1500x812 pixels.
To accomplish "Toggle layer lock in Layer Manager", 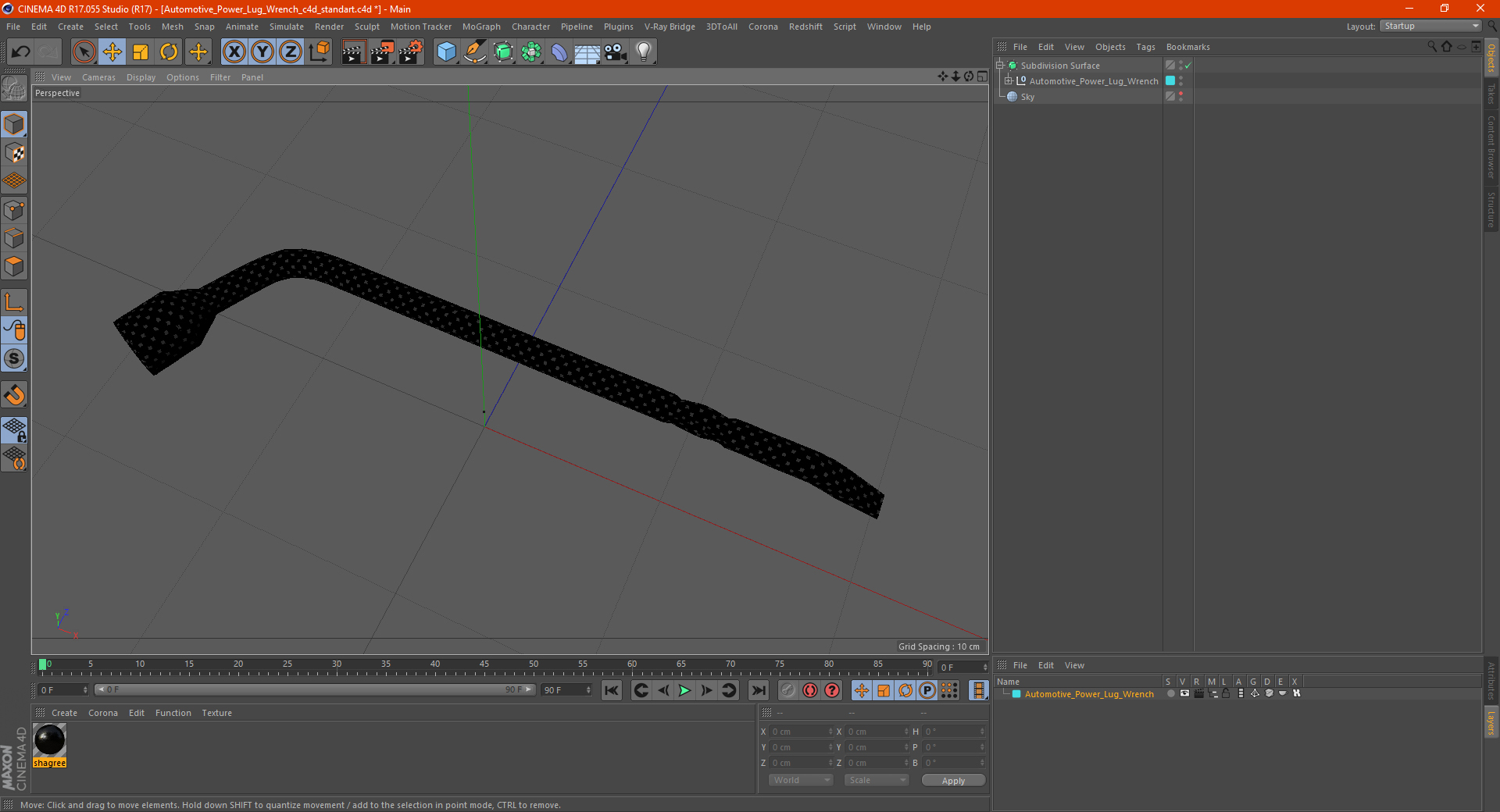I will click(x=1226, y=693).
